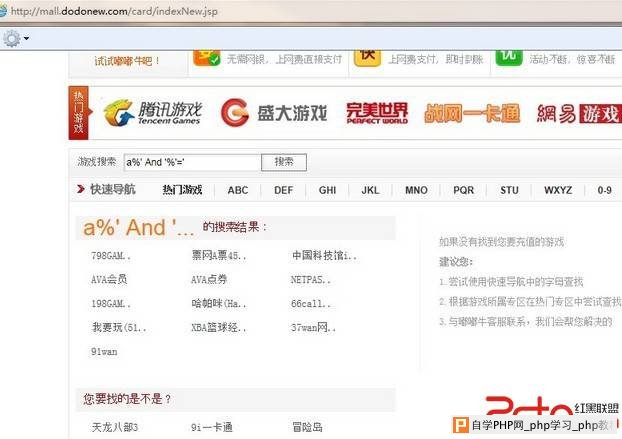The height and width of the screenshot is (439, 622).
Task: Open AVA点券 search result
Action: click(209, 280)
